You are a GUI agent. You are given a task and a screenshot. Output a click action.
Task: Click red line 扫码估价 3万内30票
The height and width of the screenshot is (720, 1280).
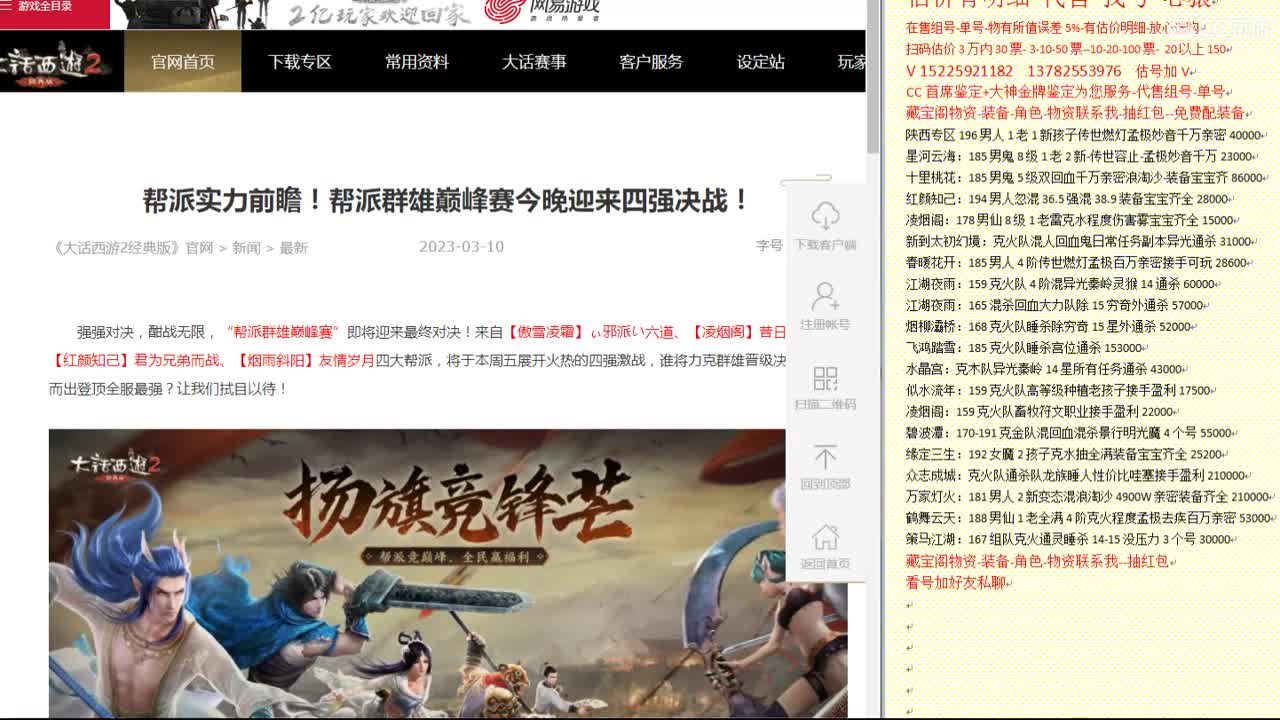(x=1068, y=48)
